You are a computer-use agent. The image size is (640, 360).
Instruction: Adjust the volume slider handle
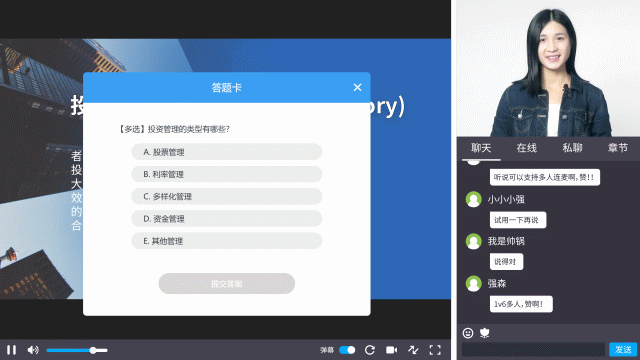(x=93, y=350)
